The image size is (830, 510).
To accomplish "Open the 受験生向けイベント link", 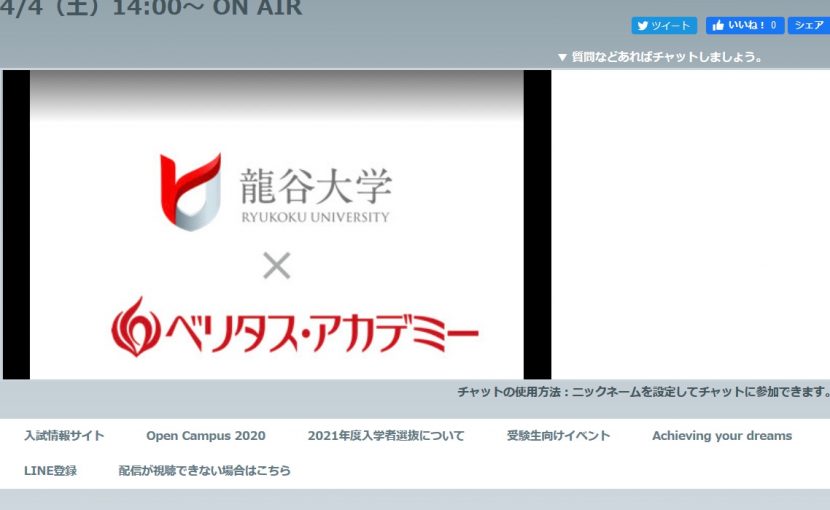I will point(558,435).
